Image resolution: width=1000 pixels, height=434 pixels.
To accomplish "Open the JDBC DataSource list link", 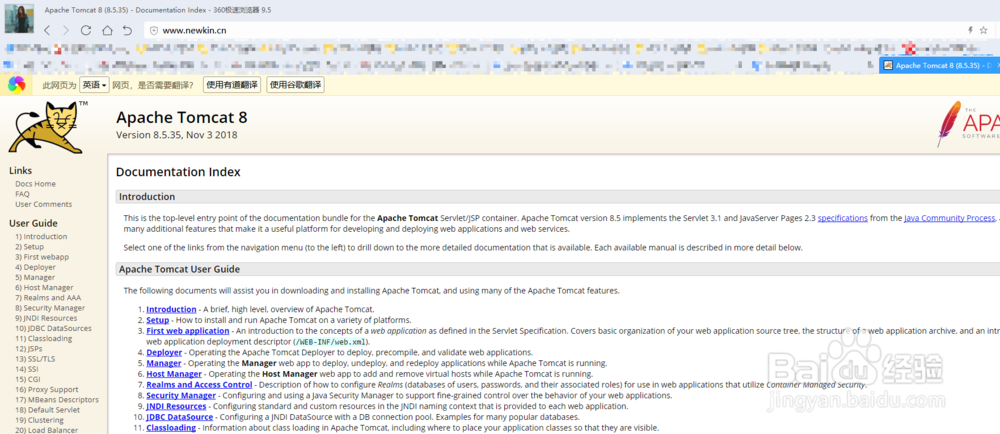I will click(180, 417).
